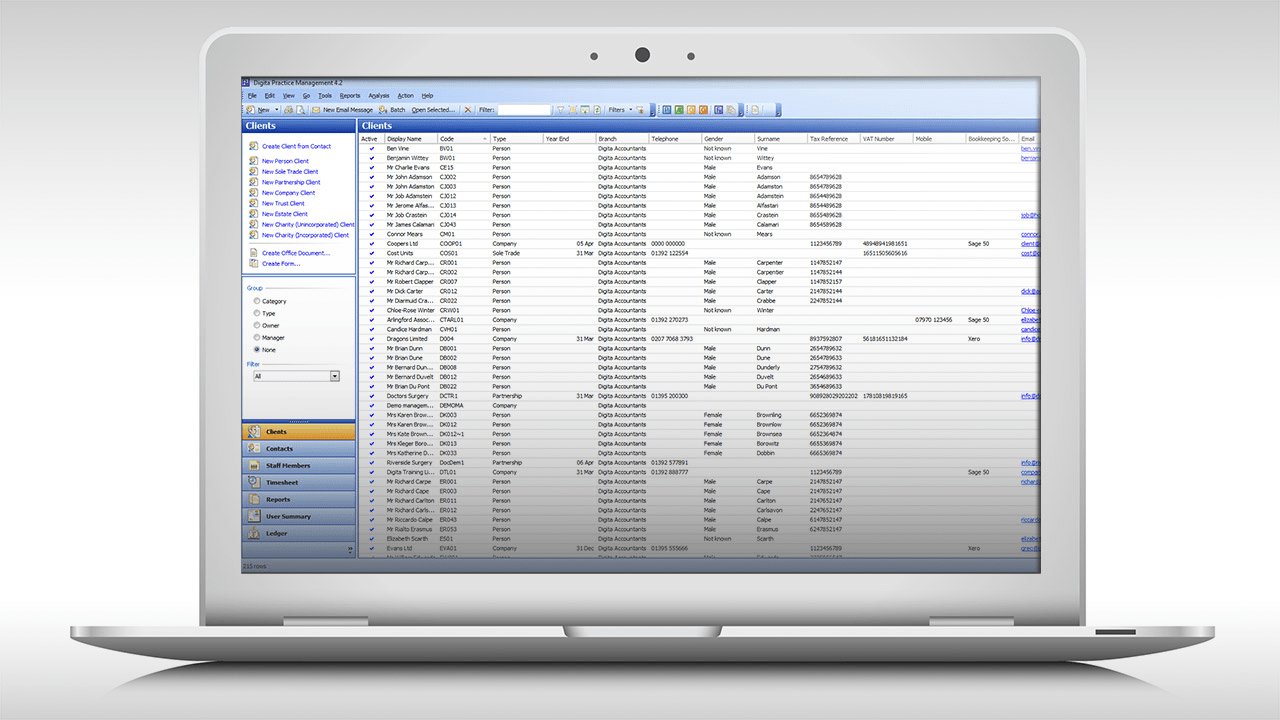
Task: Open the Reports menu
Action: coord(350,96)
